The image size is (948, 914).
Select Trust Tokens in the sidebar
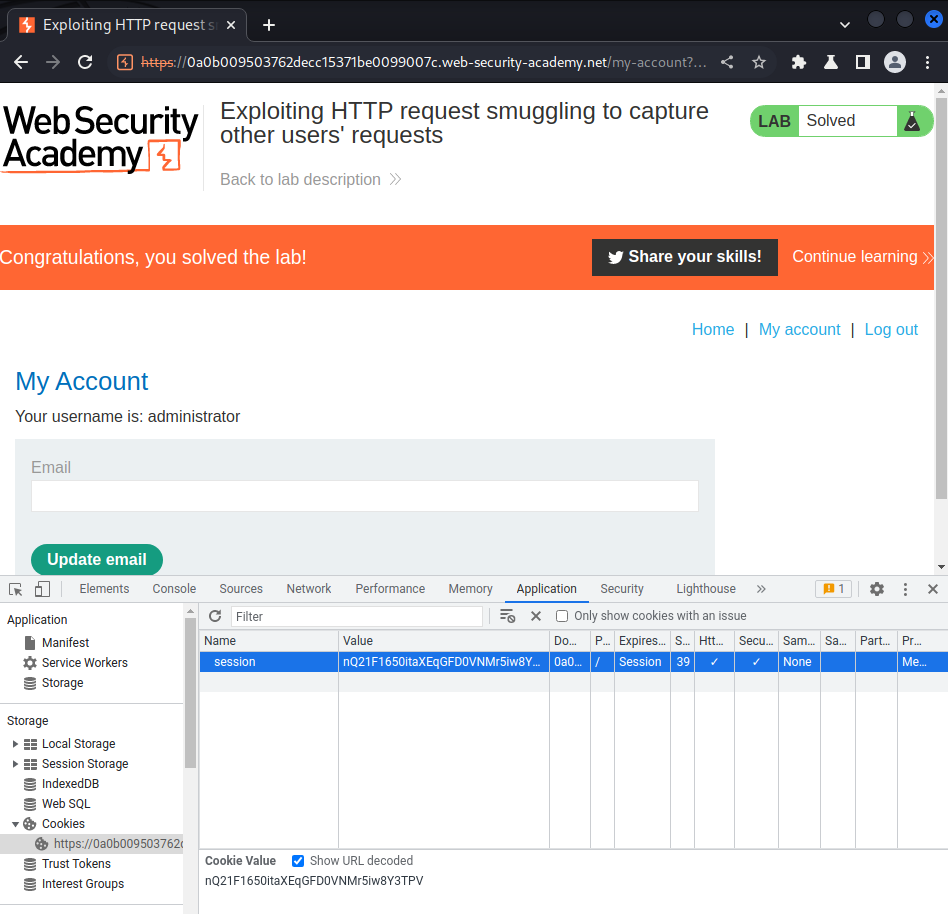coord(76,864)
